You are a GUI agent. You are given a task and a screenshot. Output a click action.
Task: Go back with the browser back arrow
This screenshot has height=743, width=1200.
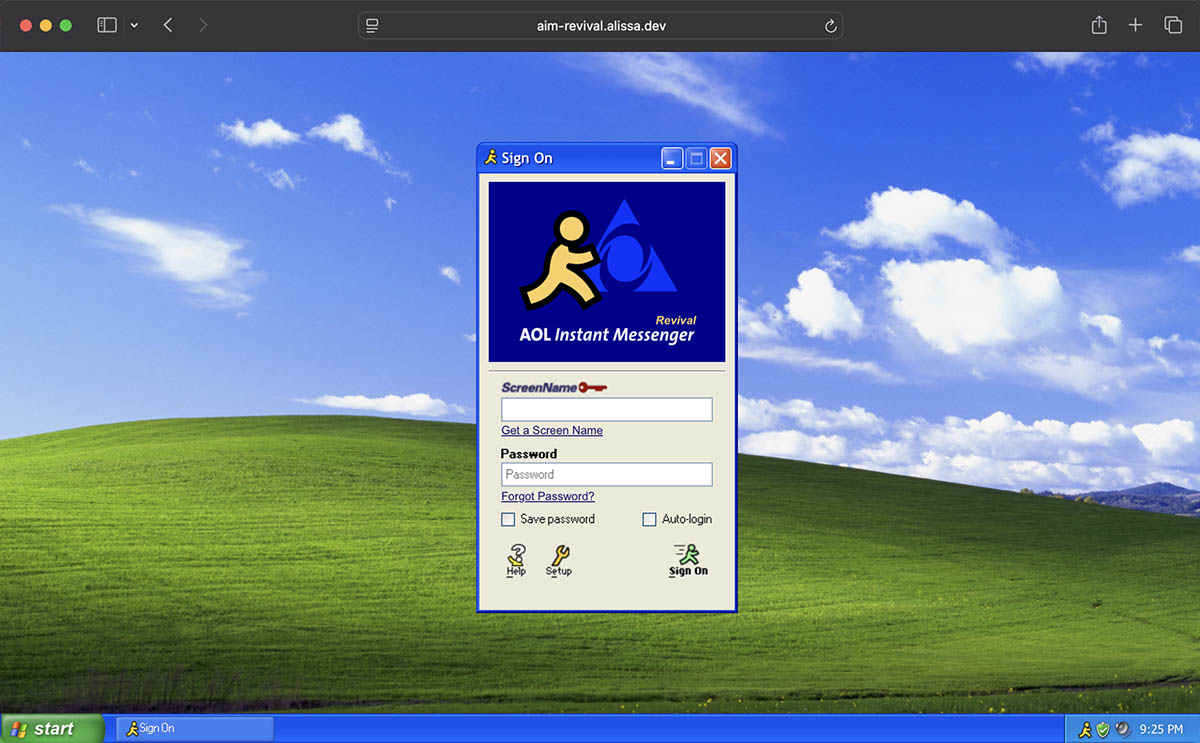(x=168, y=25)
